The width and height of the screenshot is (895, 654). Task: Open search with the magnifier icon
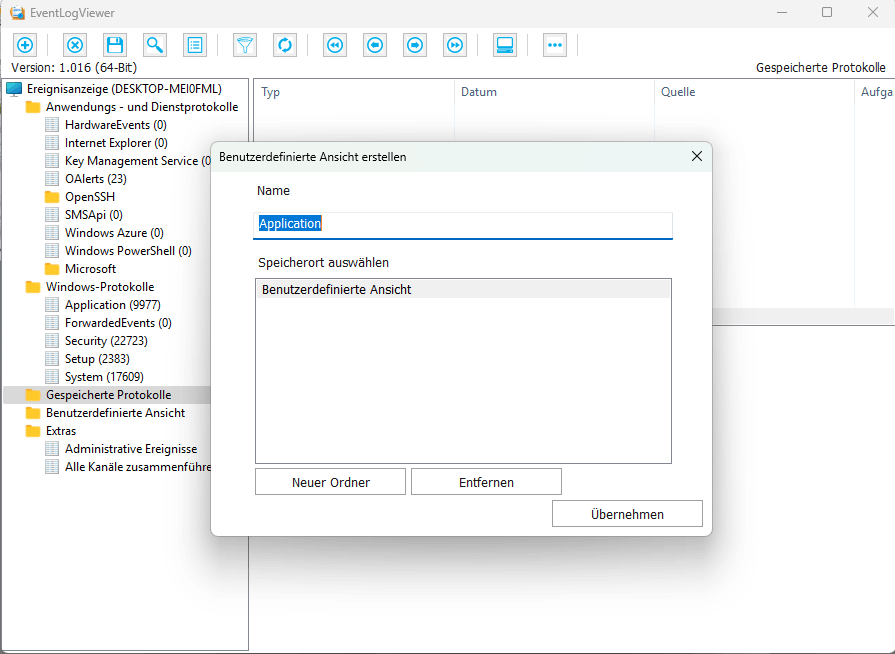pos(155,45)
